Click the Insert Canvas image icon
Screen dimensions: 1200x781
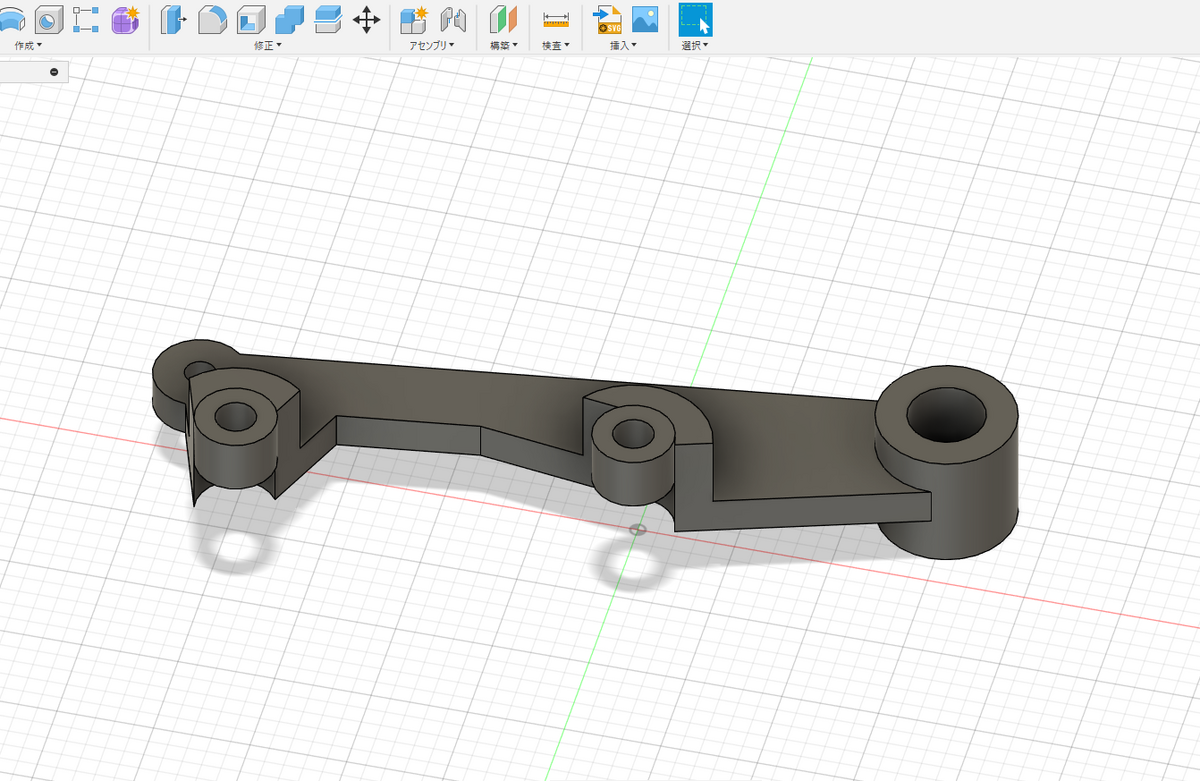tap(645, 19)
